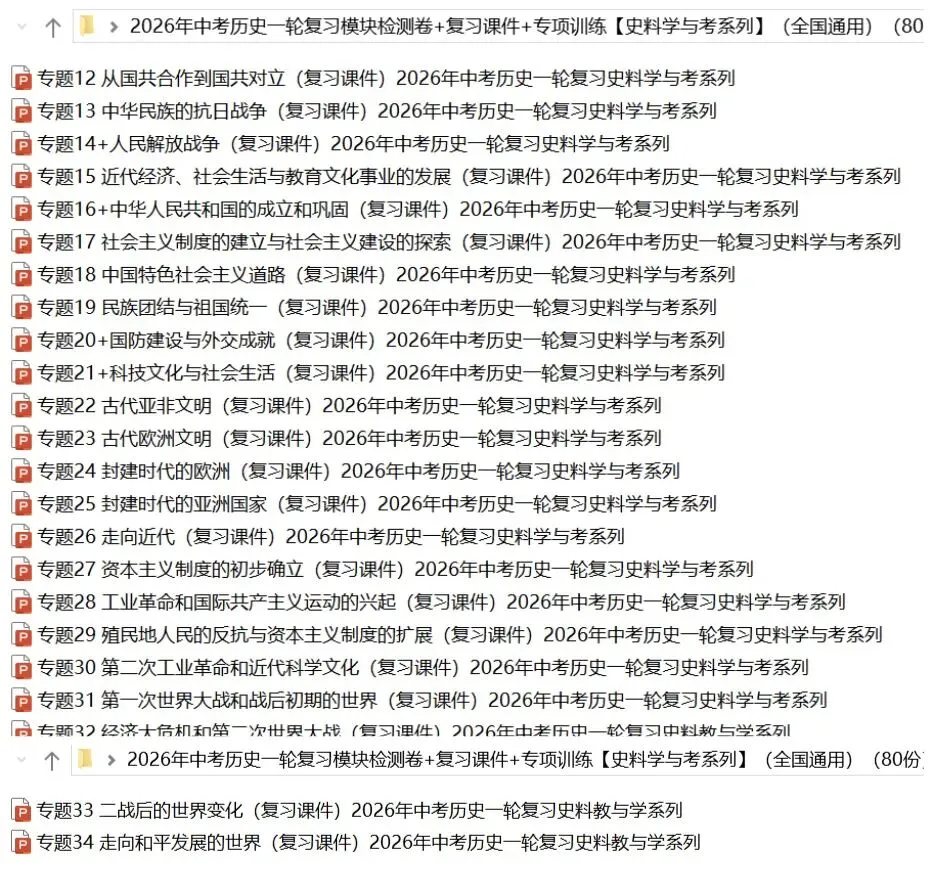The image size is (933, 882).
Task: Click the PPT icon beside 专题26 走向近代
Action: click(x=21, y=536)
